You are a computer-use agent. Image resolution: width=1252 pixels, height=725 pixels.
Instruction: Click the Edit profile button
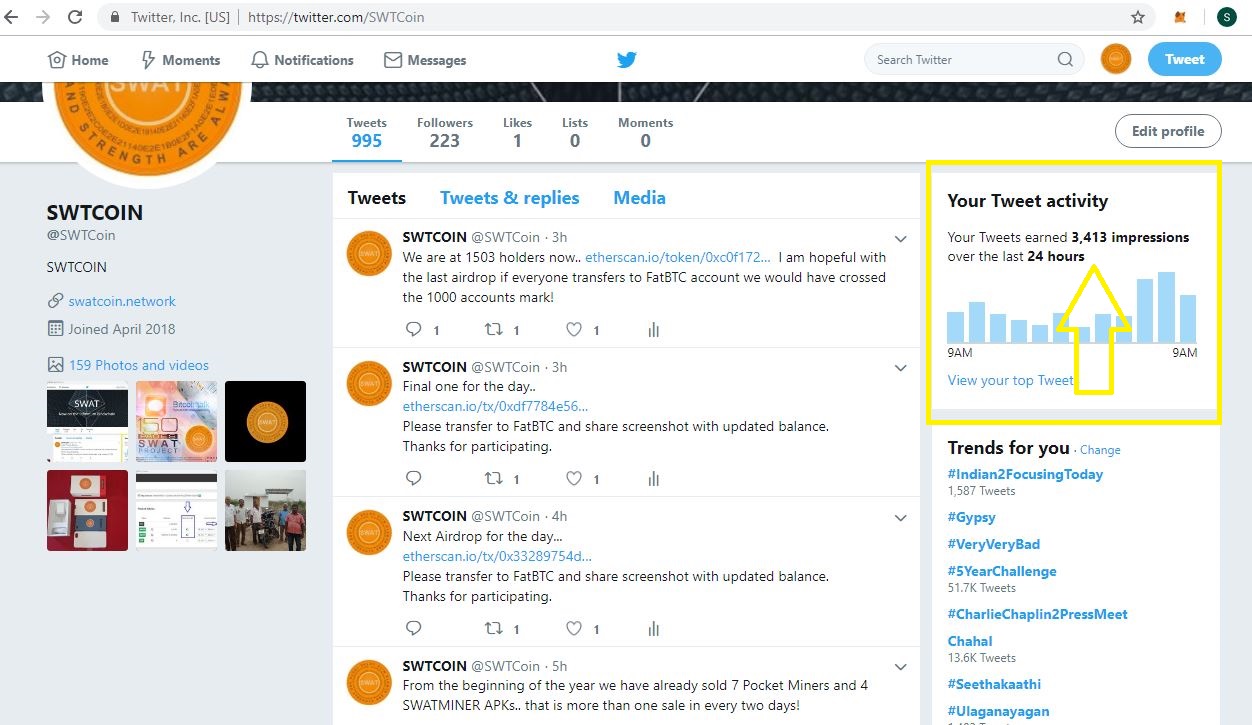tap(1168, 131)
